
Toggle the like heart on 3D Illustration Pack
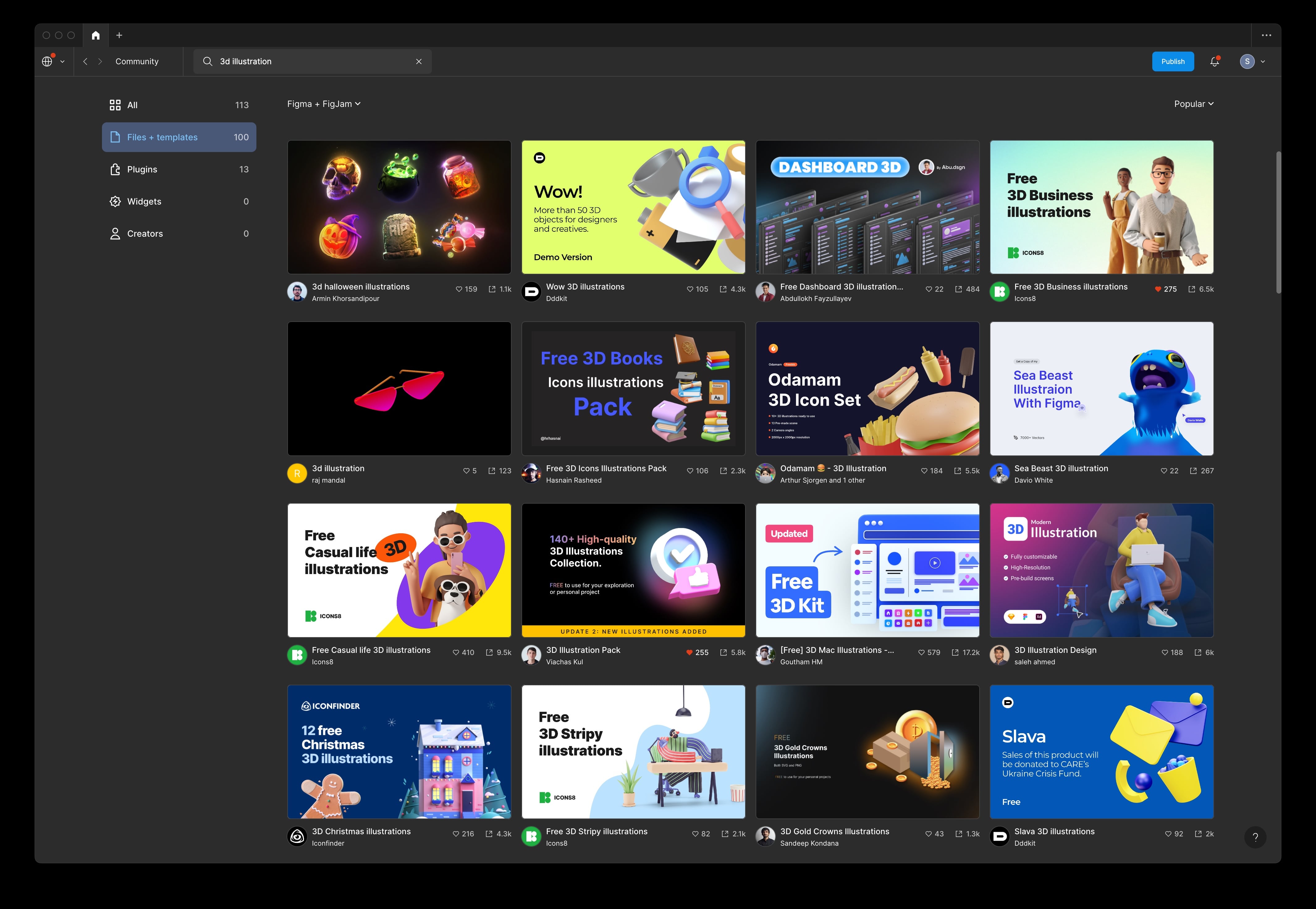pyautogui.click(x=689, y=653)
